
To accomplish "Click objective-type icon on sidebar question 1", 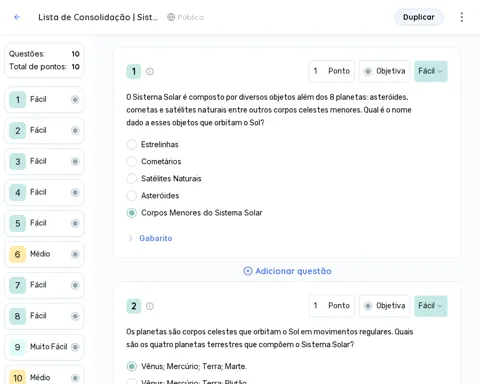I will [75, 99].
